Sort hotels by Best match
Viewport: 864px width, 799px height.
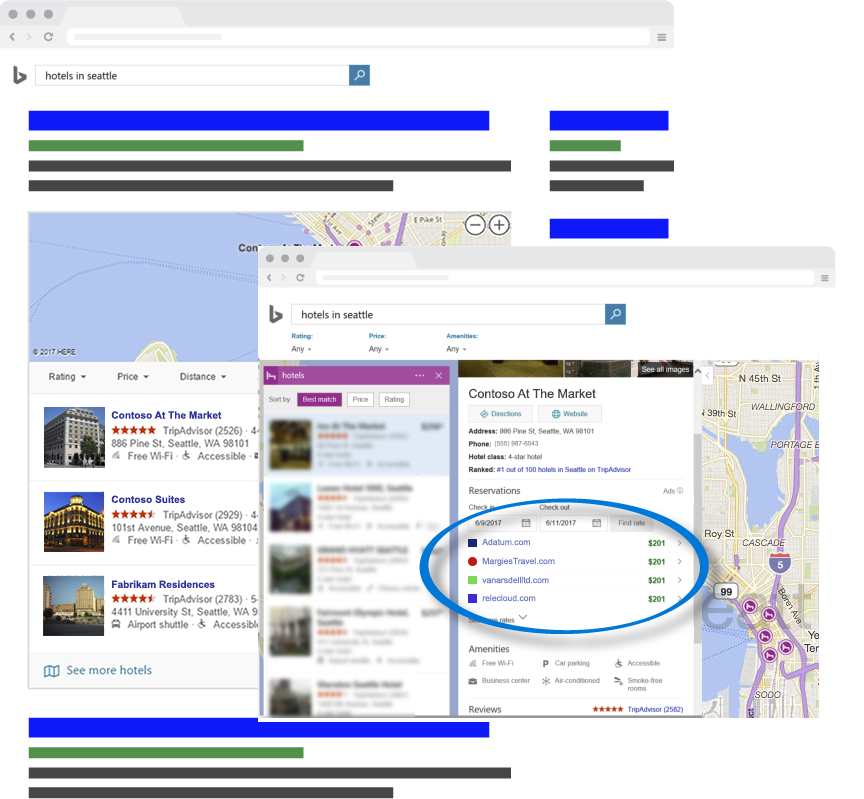tap(319, 400)
